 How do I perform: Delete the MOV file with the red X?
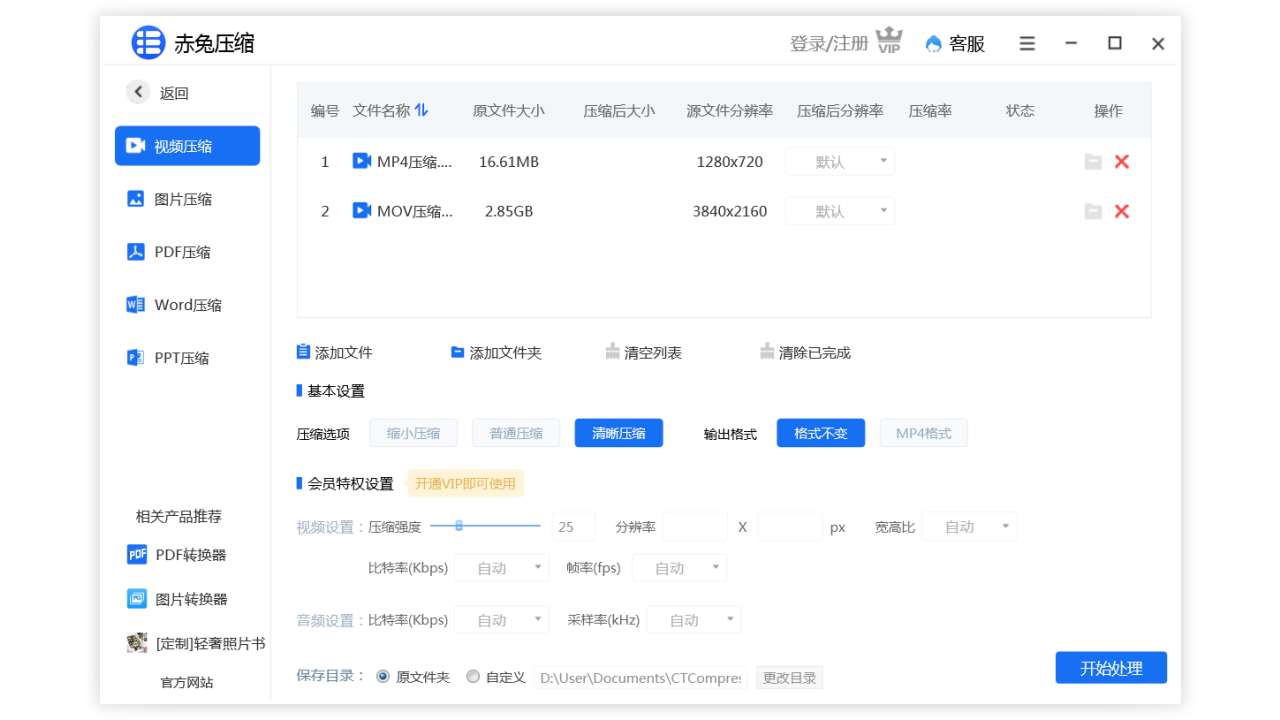1121,211
